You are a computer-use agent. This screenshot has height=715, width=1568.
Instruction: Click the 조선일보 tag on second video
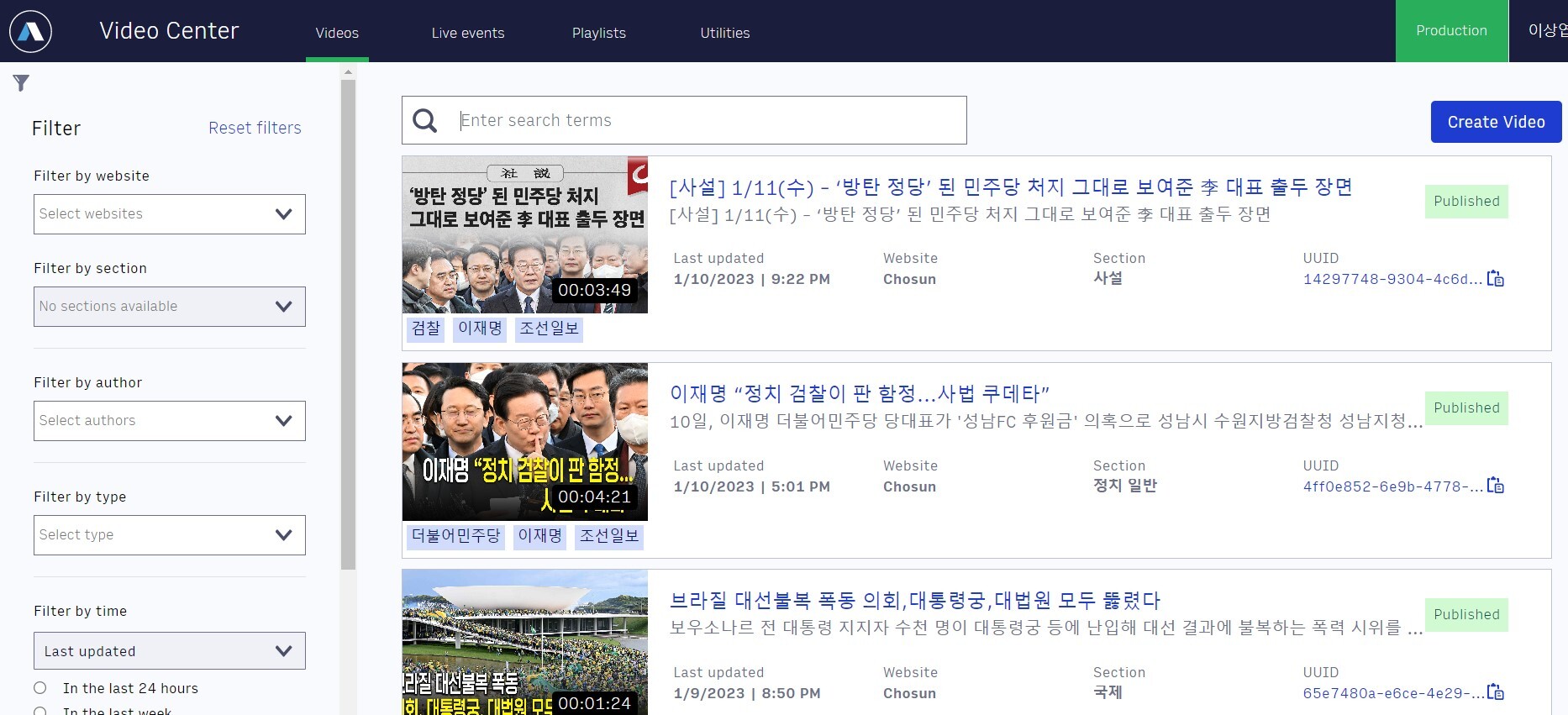pos(609,536)
